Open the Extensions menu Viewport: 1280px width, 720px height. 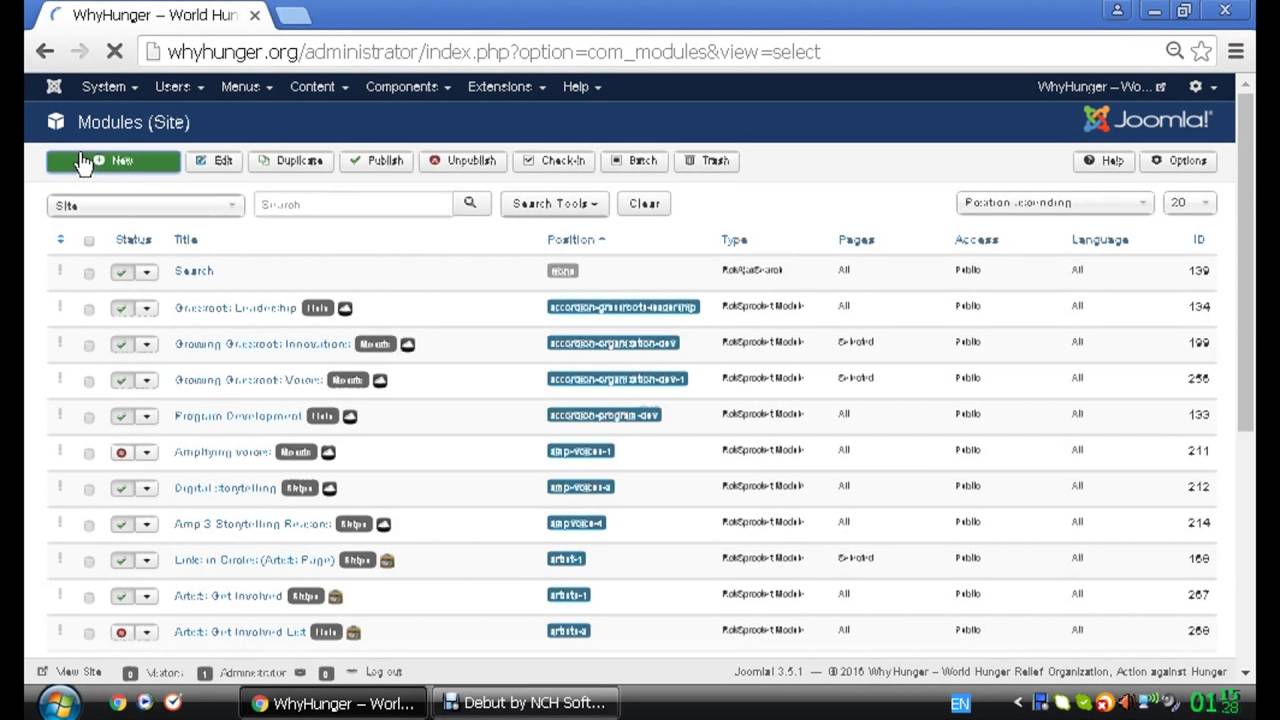(x=506, y=87)
